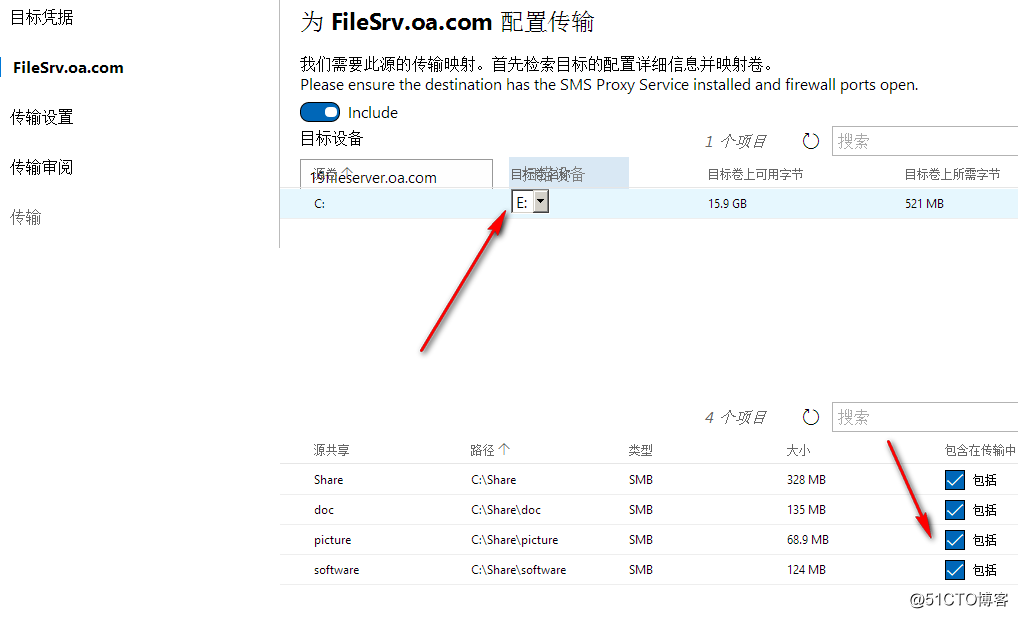Uncheck include for the picture share
Viewport: 1018px width, 618px height.
pyautogui.click(x=954, y=539)
